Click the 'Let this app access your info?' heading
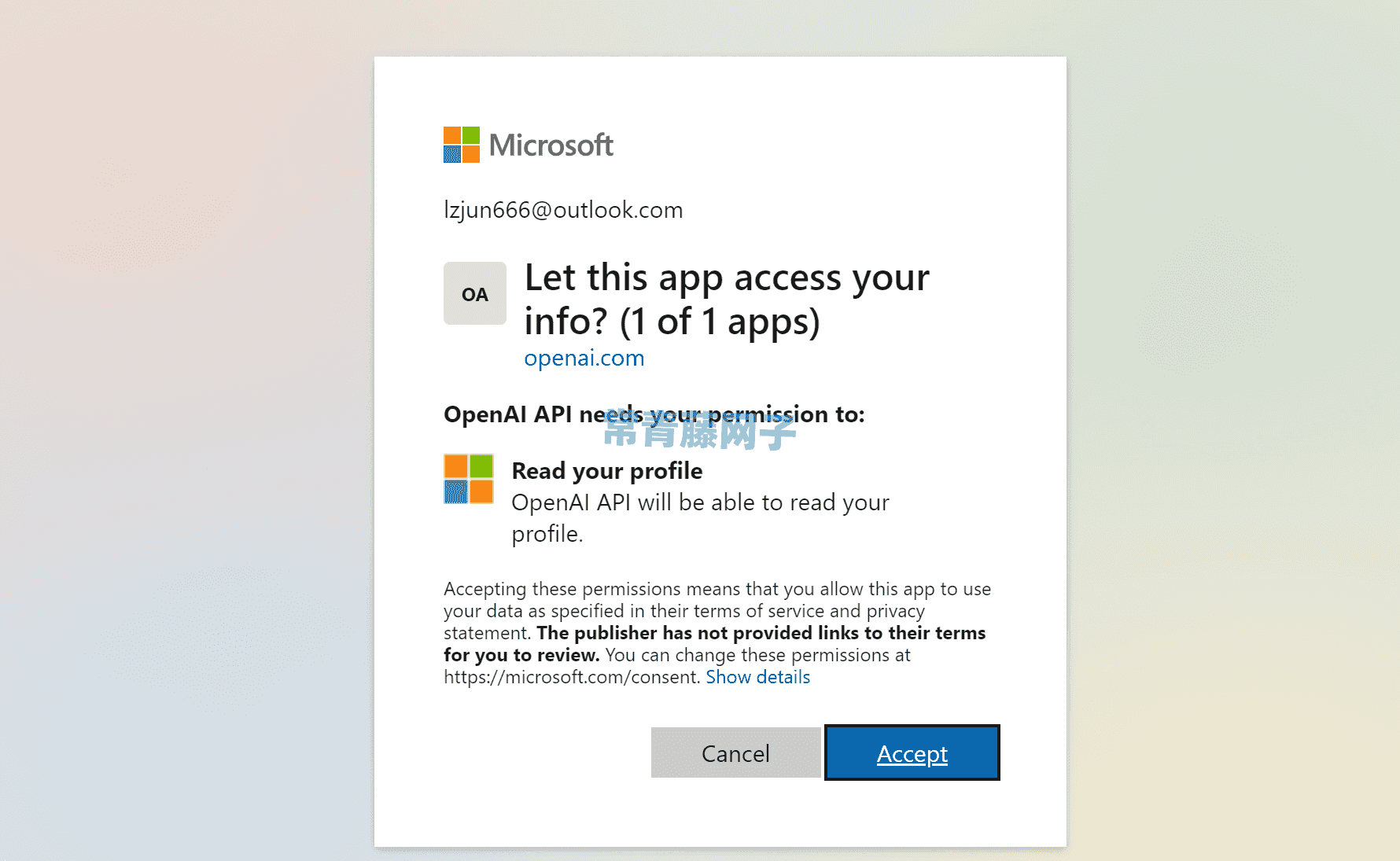The image size is (1400, 861). [x=727, y=299]
